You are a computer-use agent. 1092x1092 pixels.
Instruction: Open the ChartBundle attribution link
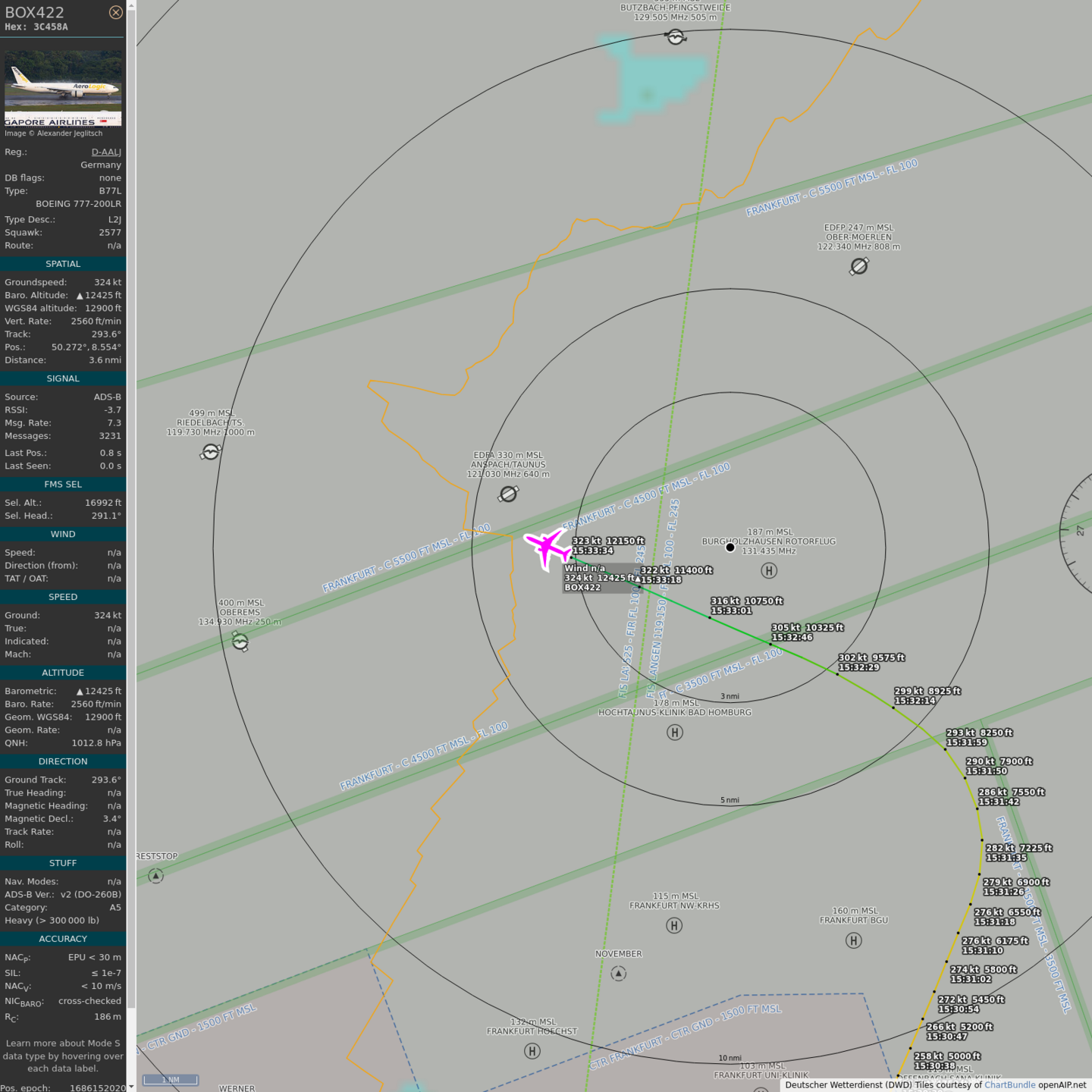[1009, 1085]
